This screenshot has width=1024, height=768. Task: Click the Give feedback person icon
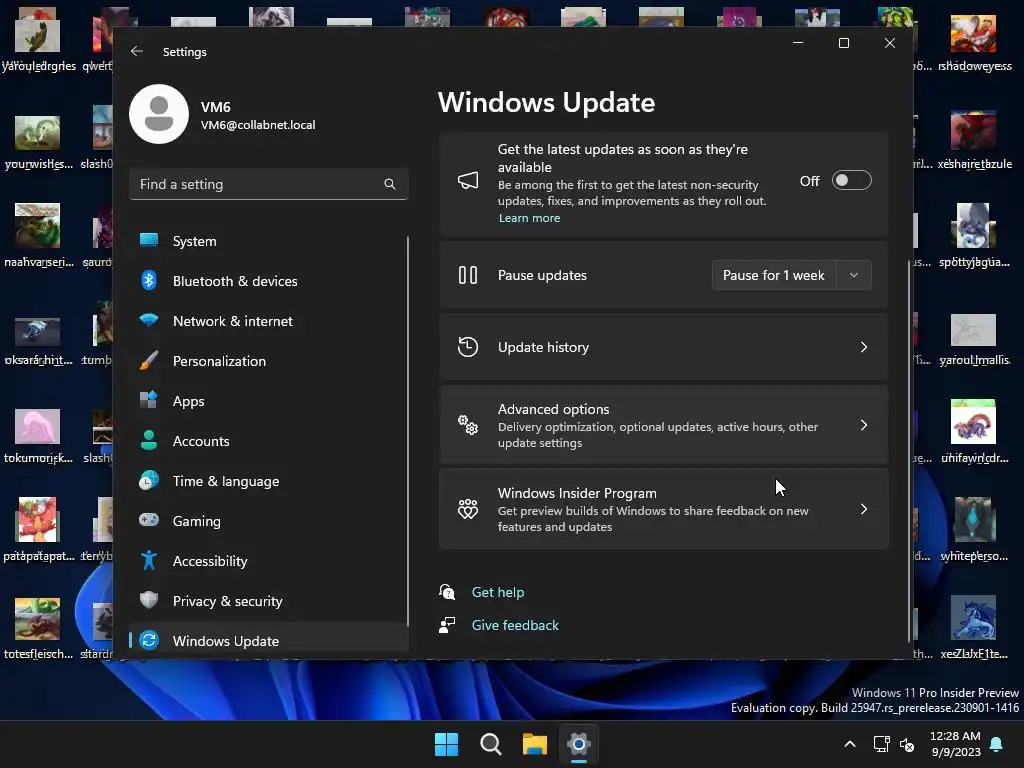coord(447,625)
